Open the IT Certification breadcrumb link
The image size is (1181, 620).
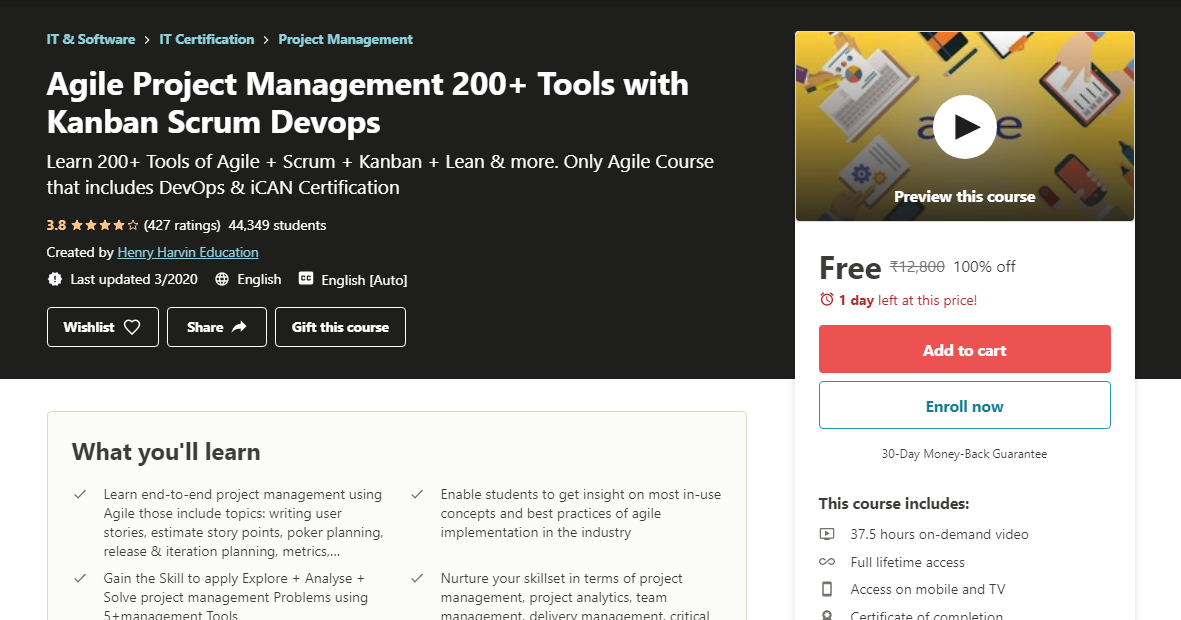coord(206,39)
